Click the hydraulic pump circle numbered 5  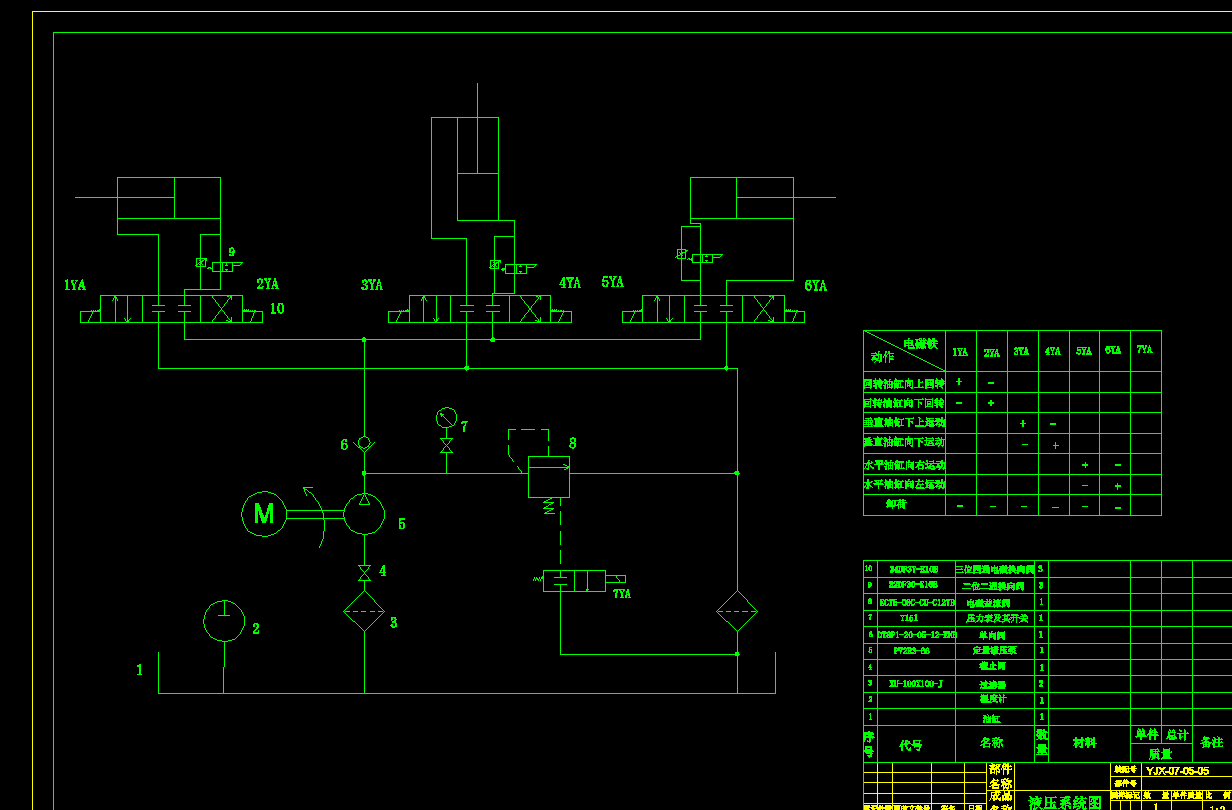click(364, 514)
